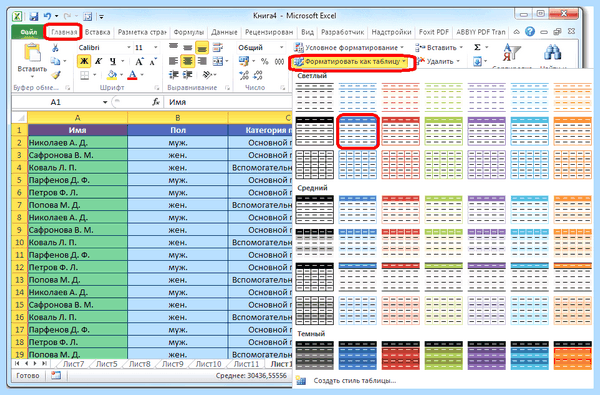Open the Файл tab
Viewport: 600px width, 395px height.
(27, 32)
